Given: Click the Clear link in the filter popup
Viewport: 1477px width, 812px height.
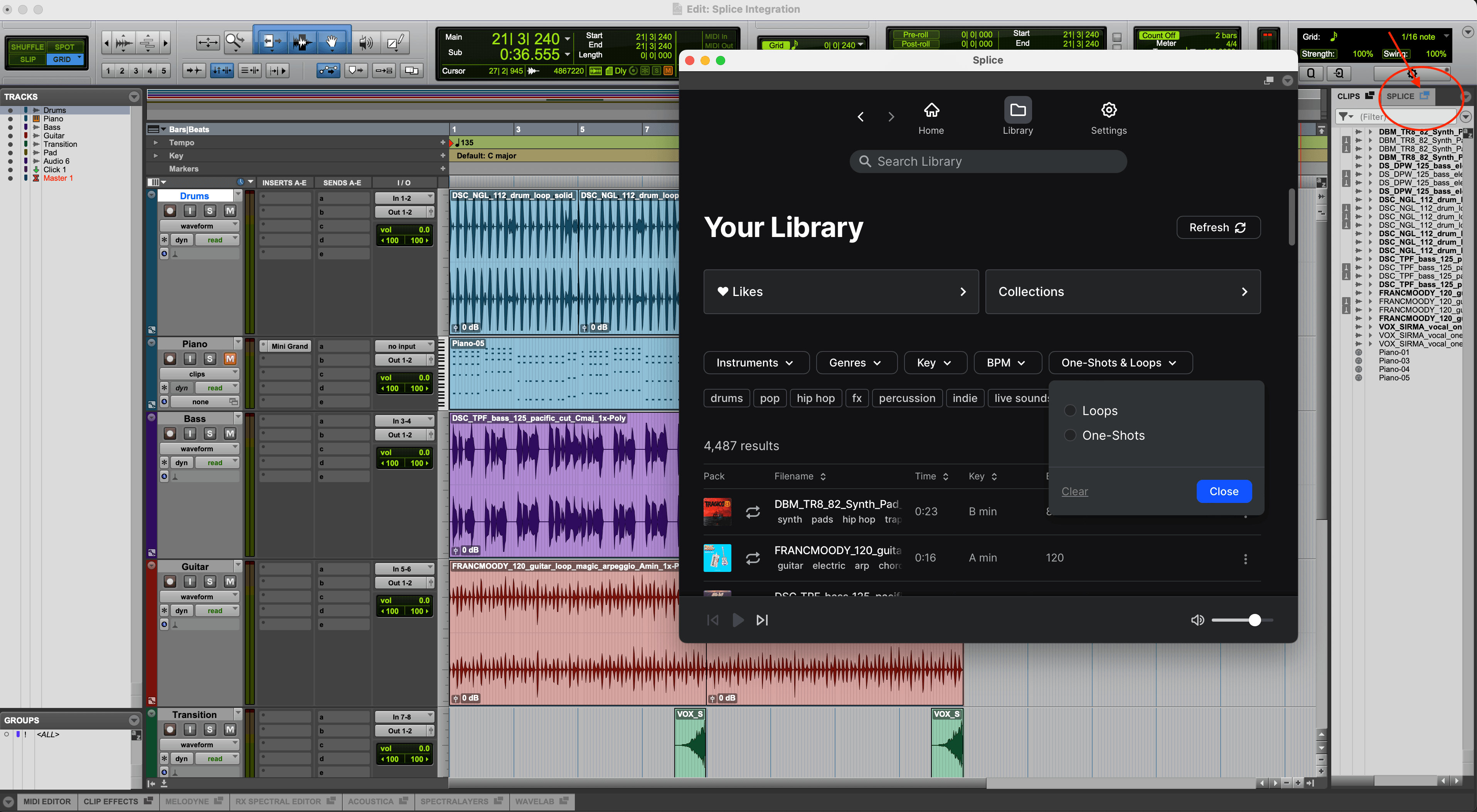Looking at the screenshot, I should [1074, 491].
